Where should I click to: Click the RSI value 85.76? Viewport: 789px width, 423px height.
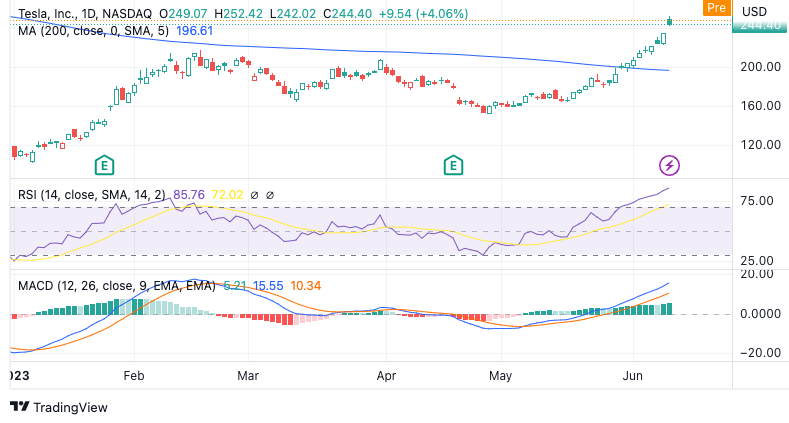pos(189,195)
